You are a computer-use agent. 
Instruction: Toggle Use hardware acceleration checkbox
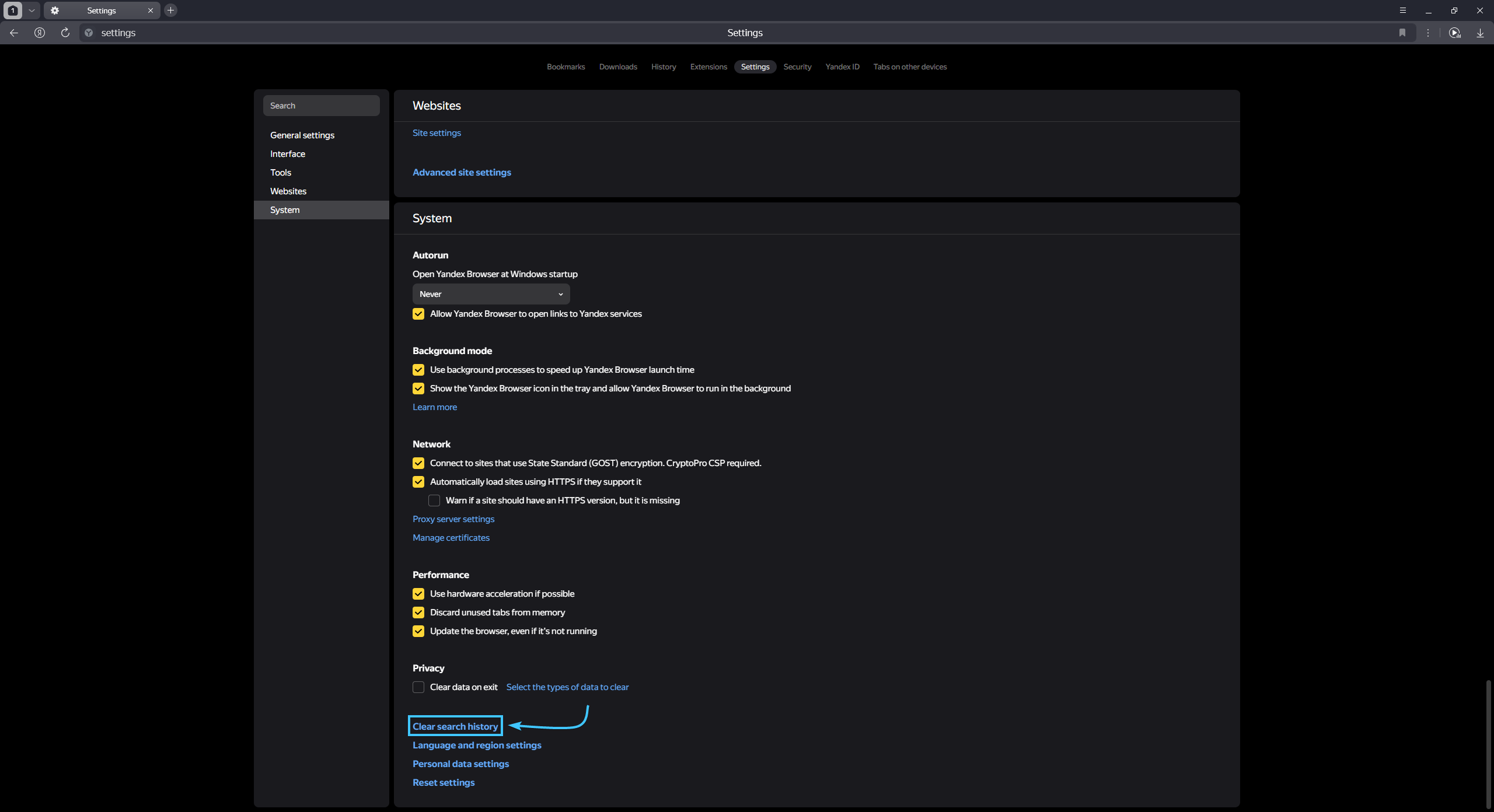pos(418,594)
